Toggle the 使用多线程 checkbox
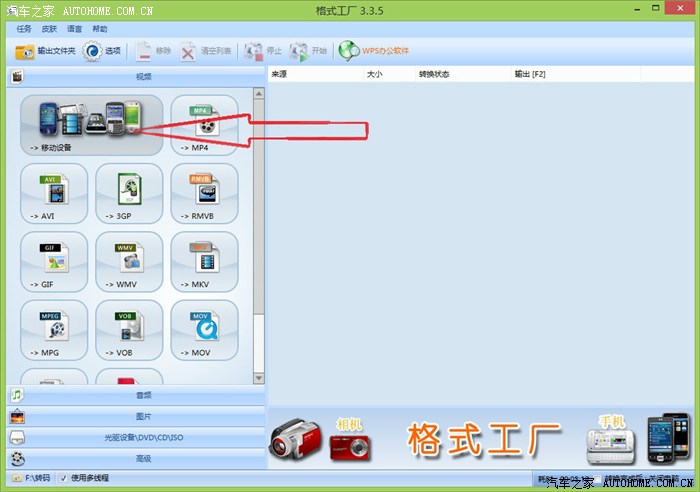The width and height of the screenshot is (700, 492). click(x=64, y=478)
